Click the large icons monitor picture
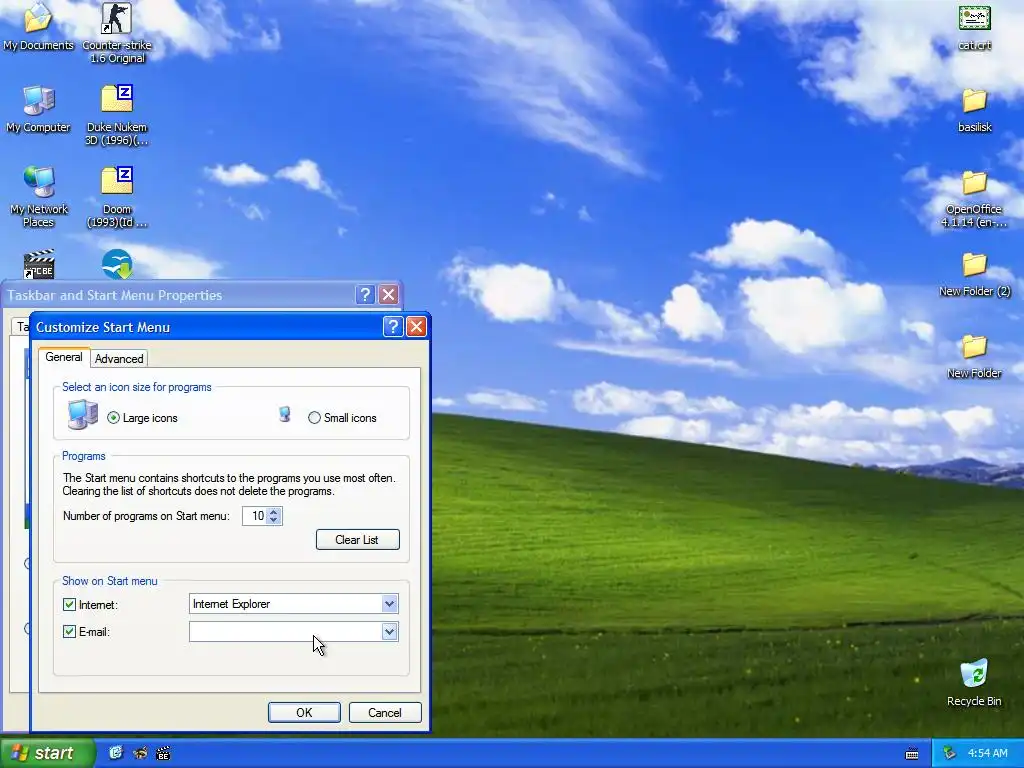The image size is (1024, 768). coord(83,414)
